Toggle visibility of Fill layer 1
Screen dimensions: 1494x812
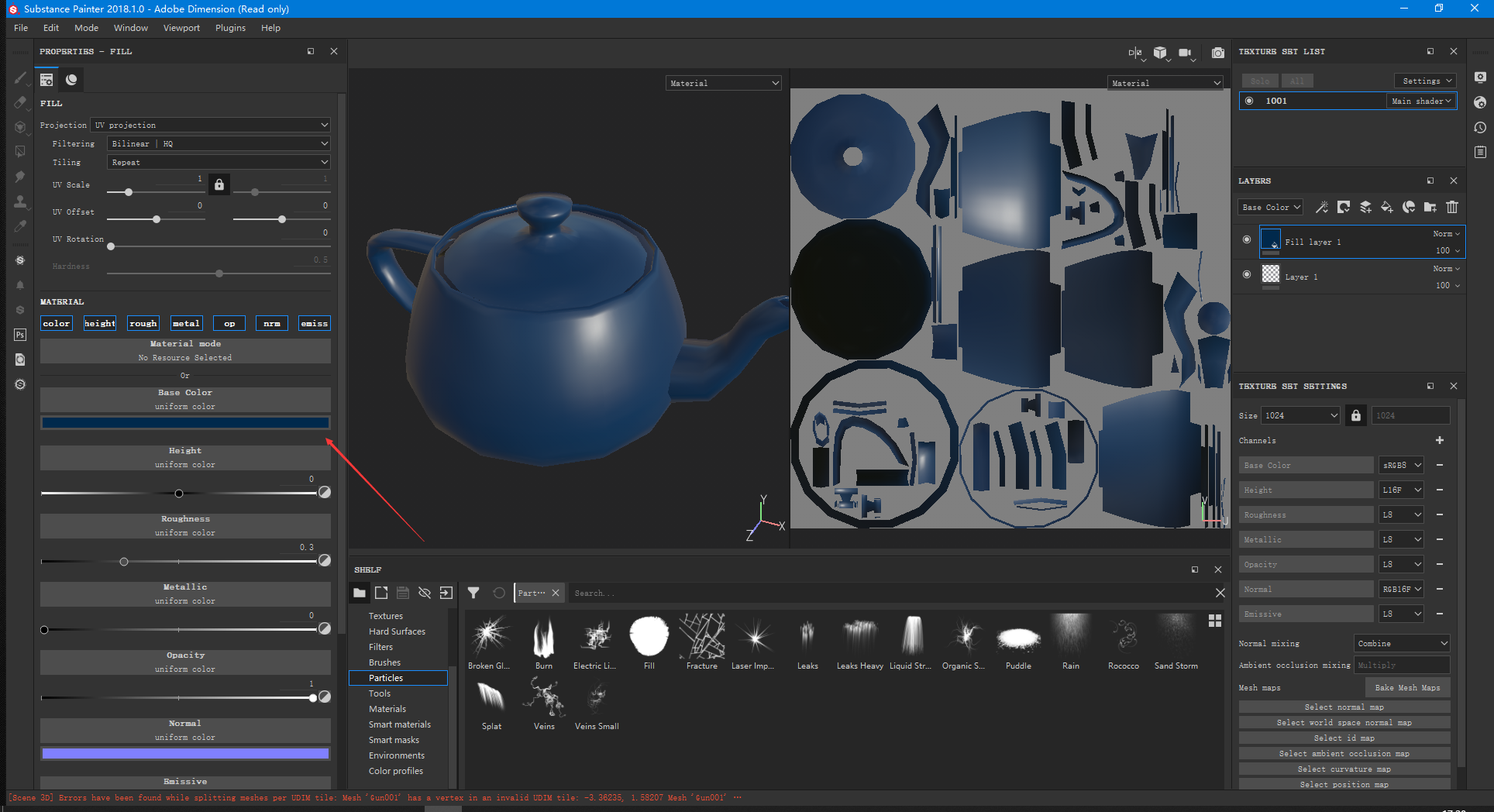(x=1247, y=239)
